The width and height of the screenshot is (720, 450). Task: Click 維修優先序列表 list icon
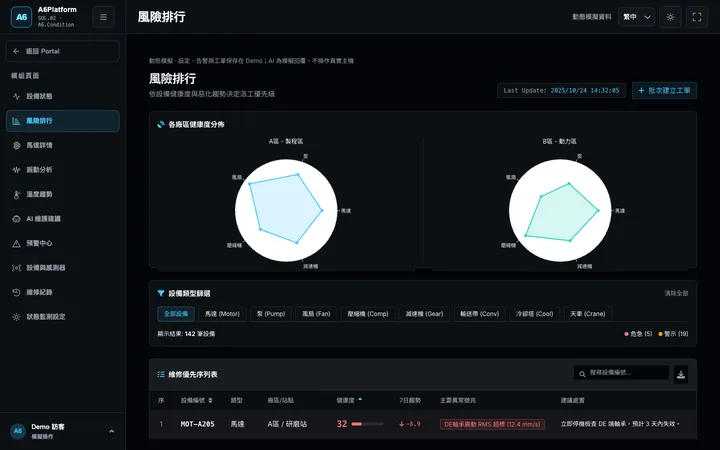161,374
